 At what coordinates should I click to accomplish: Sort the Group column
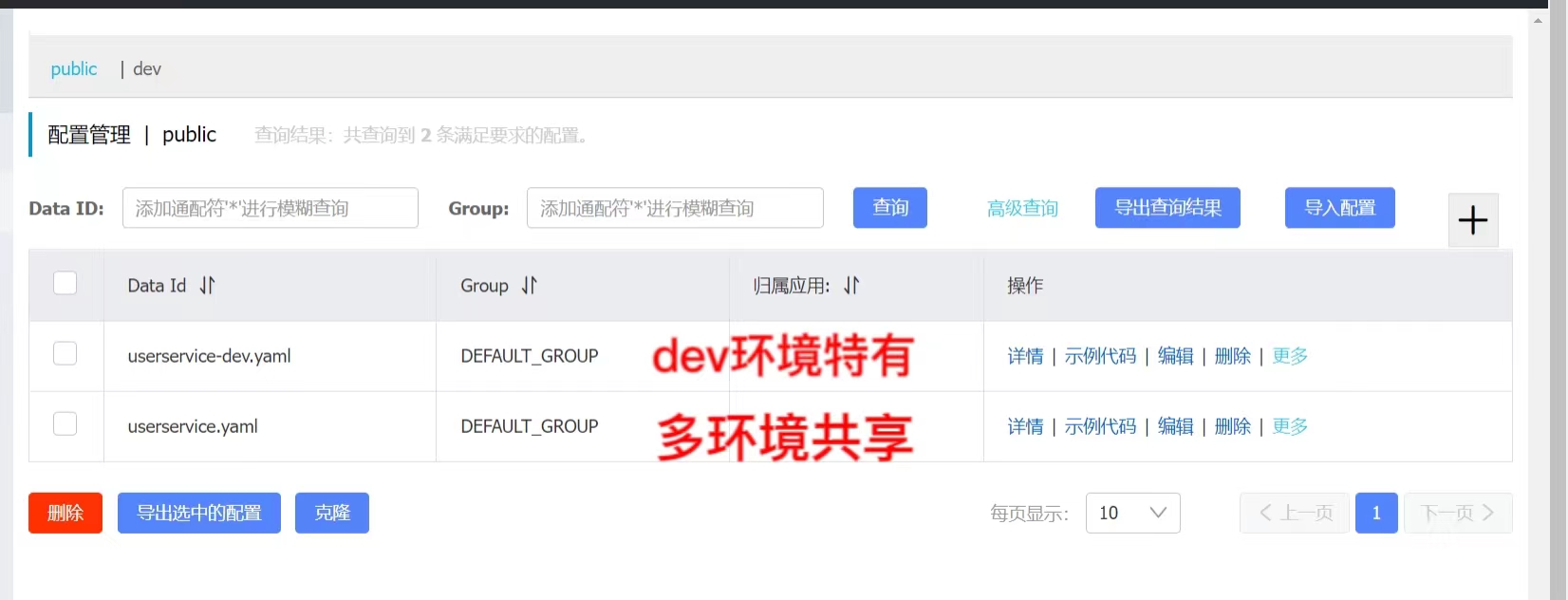[529, 285]
